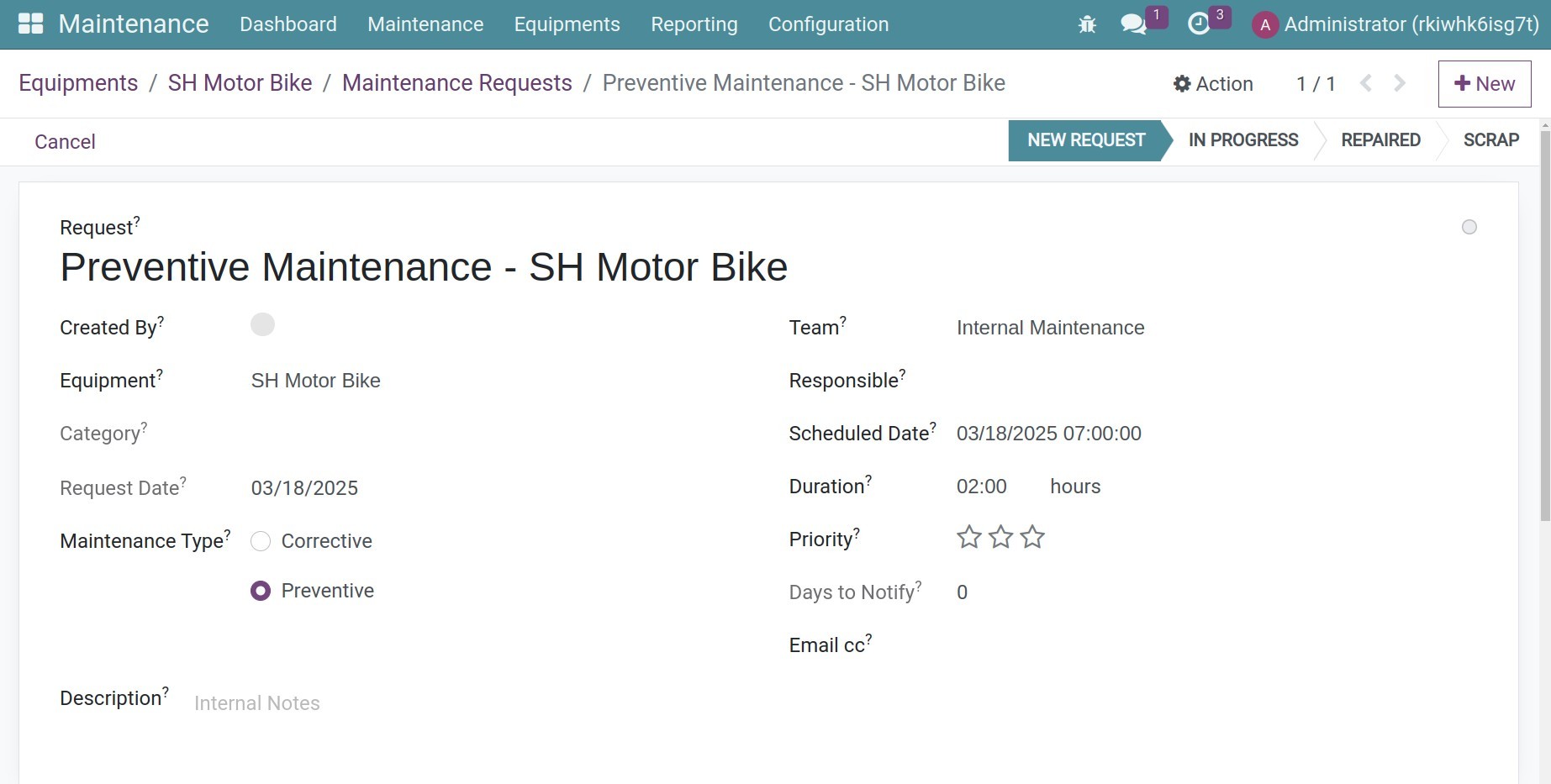Open the Administrator user menu

pyautogui.click(x=1395, y=24)
